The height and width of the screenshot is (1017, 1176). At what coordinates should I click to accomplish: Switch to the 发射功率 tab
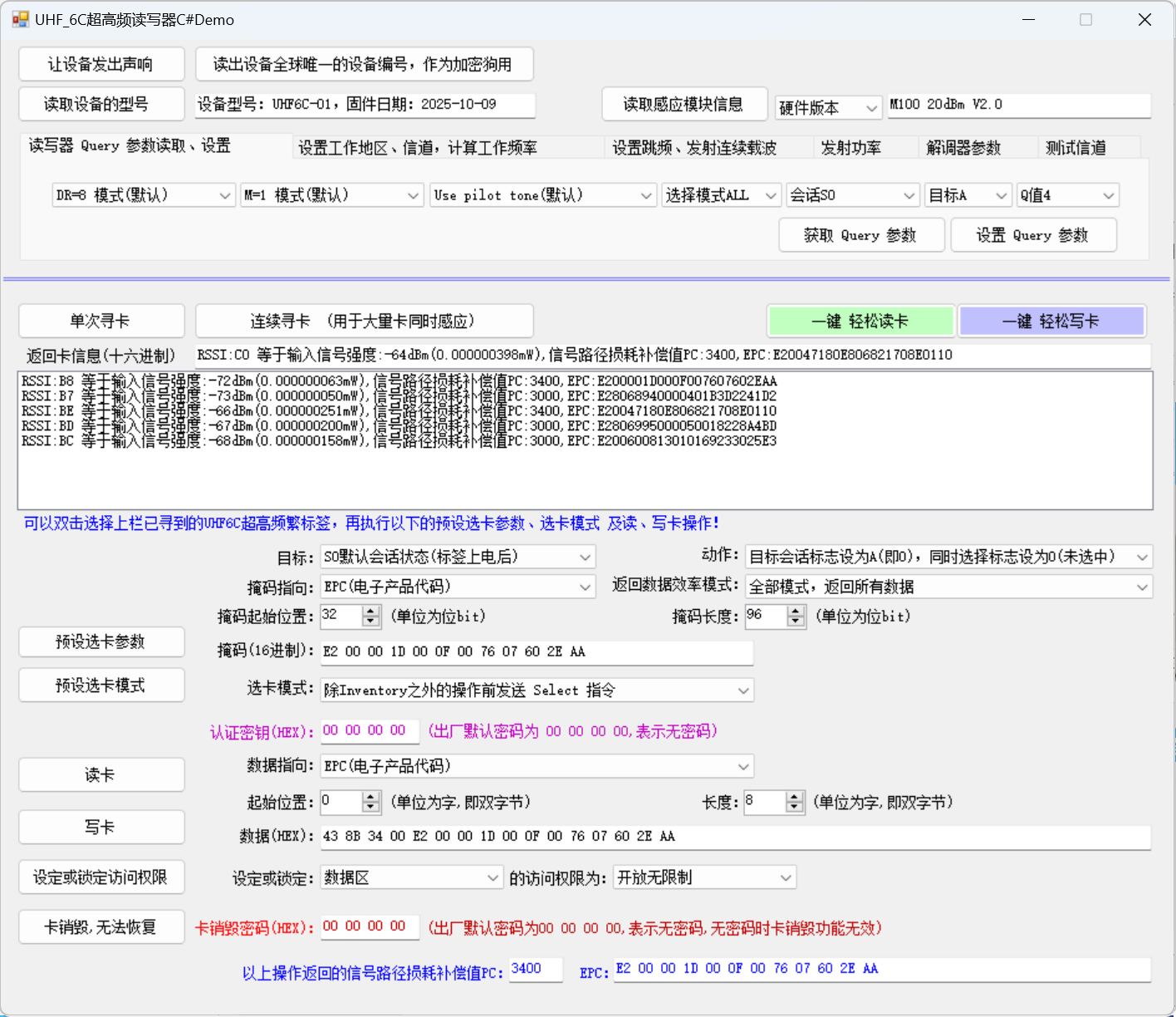850,148
